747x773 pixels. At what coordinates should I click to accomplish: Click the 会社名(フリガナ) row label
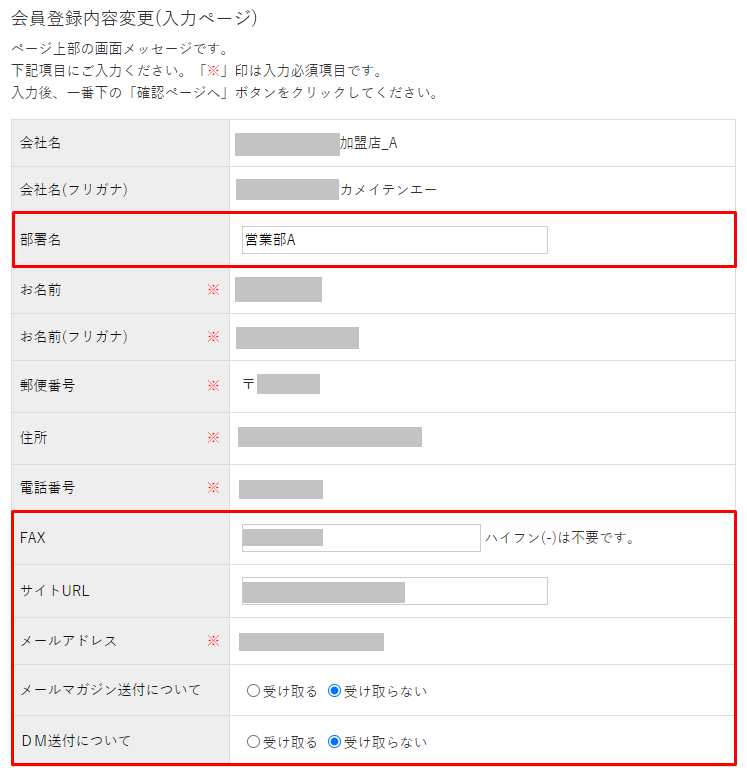coord(74,190)
